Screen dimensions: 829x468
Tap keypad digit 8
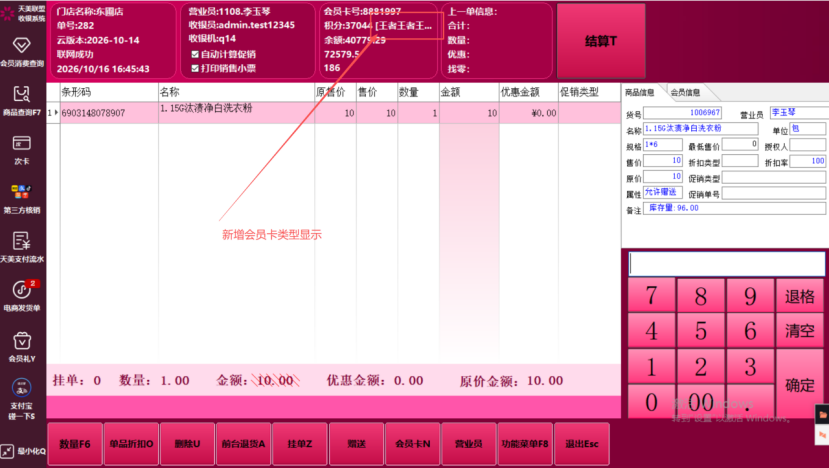click(x=701, y=295)
